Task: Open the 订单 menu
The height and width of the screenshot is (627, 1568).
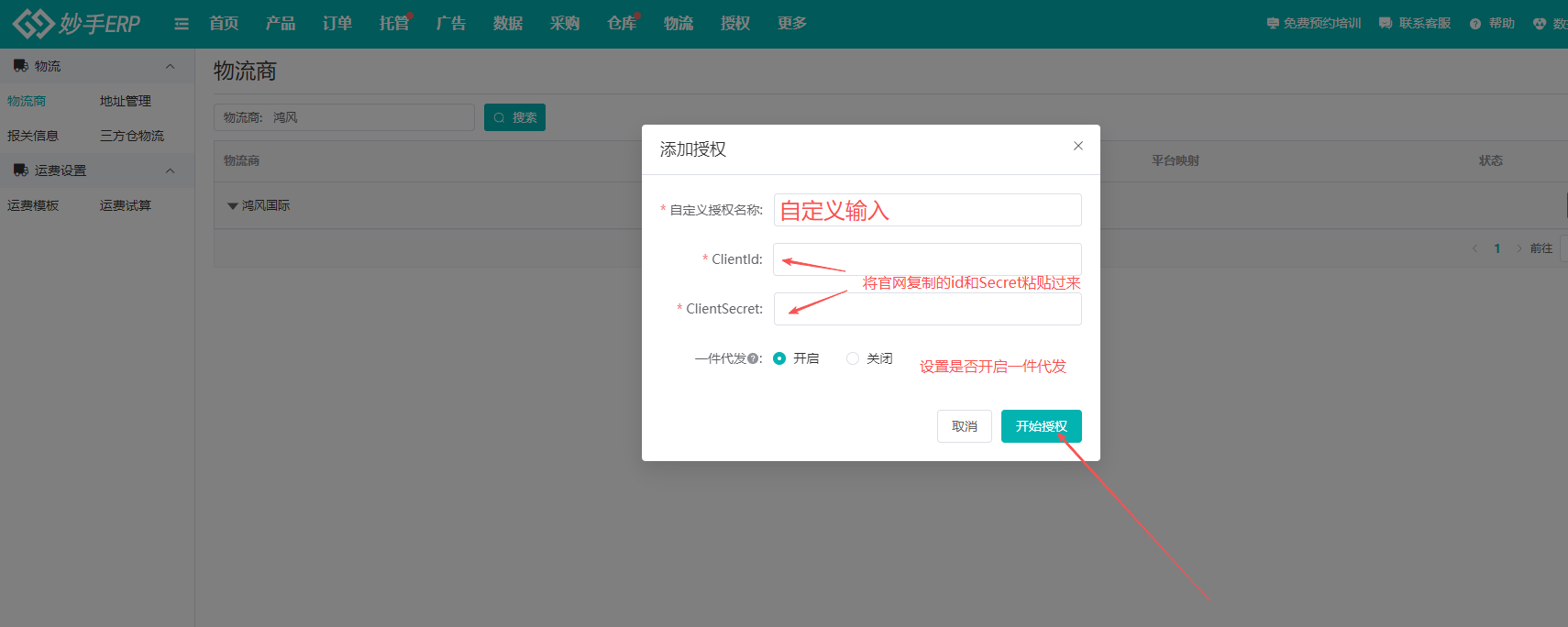Action: tap(337, 24)
